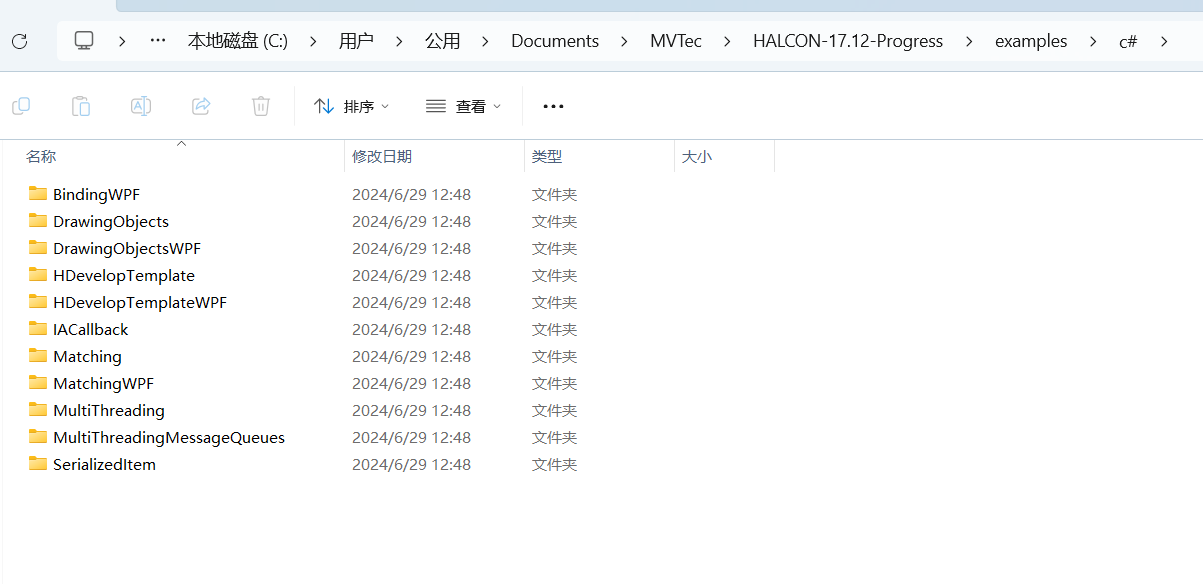This screenshot has height=584, width=1203.
Task: Go to MVTec in the address bar
Action: (x=676, y=41)
